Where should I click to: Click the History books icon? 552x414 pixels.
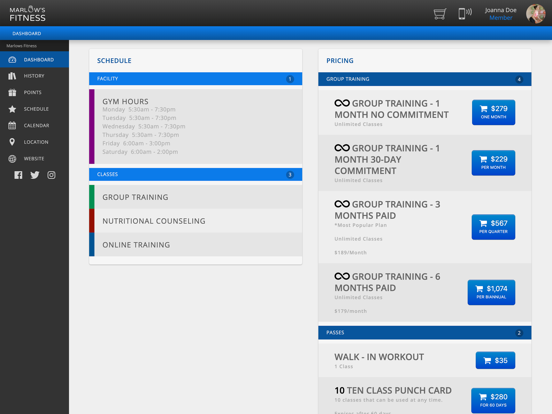coord(12,76)
